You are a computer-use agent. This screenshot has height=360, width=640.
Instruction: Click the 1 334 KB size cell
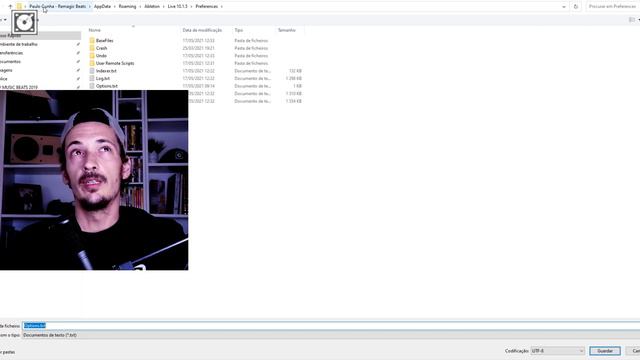pyautogui.click(x=293, y=101)
